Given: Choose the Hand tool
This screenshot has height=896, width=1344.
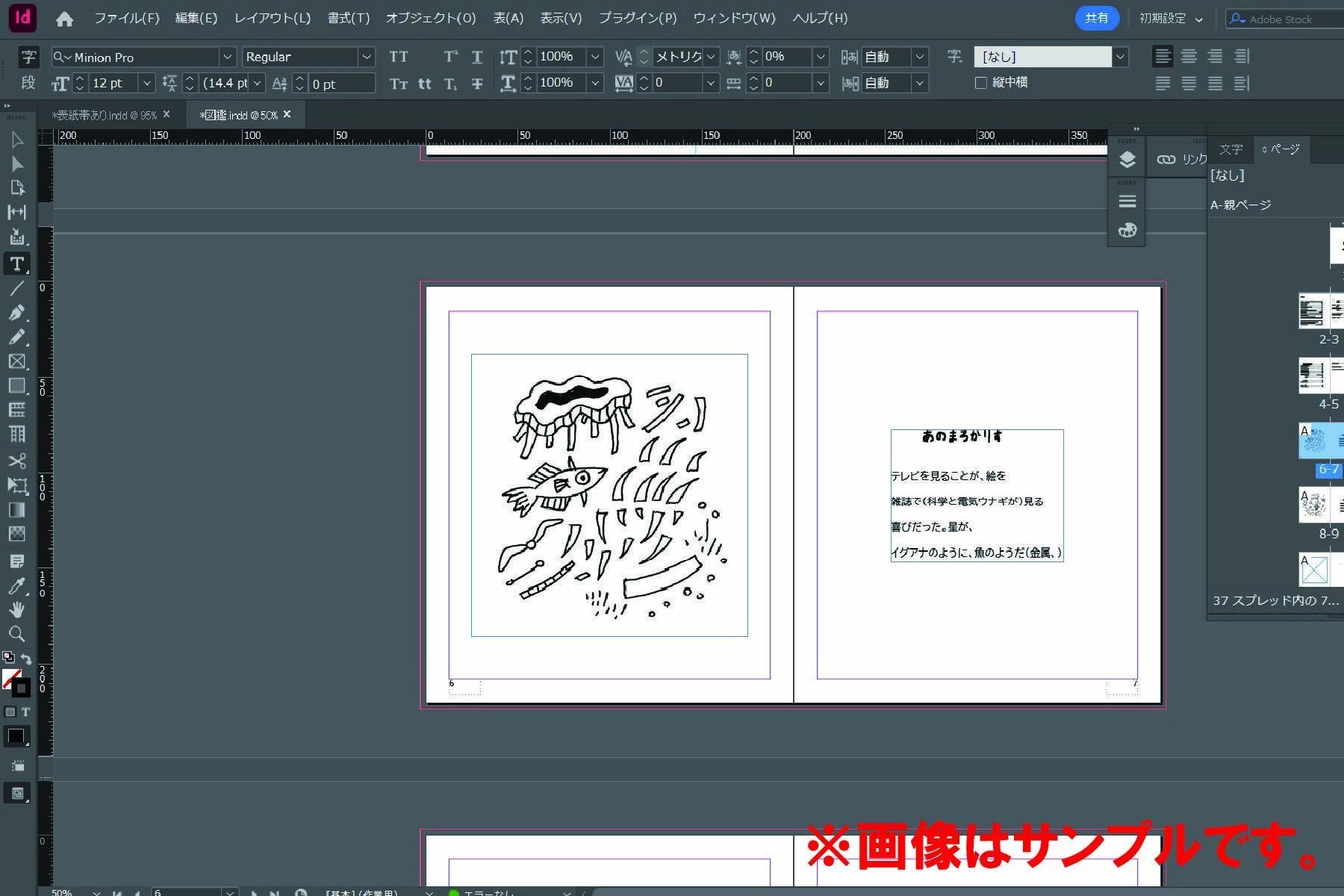Looking at the screenshot, I should coord(16,609).
